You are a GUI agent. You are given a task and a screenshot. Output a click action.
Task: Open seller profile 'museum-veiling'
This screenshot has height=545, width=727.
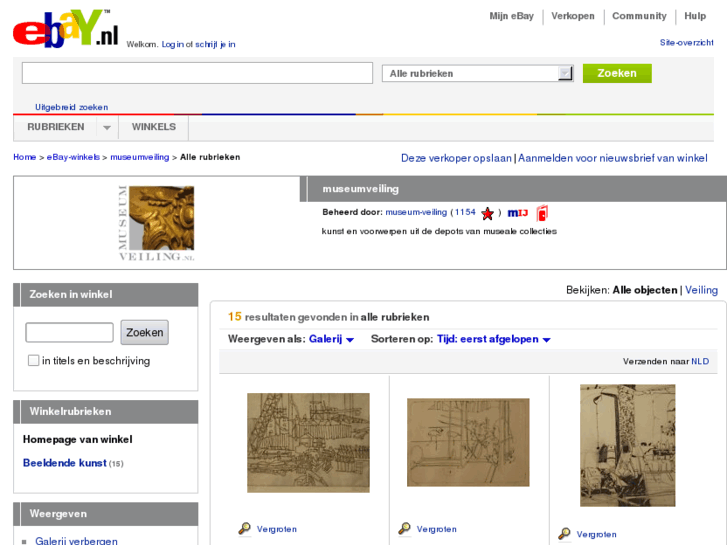click(x=416, y=212)
